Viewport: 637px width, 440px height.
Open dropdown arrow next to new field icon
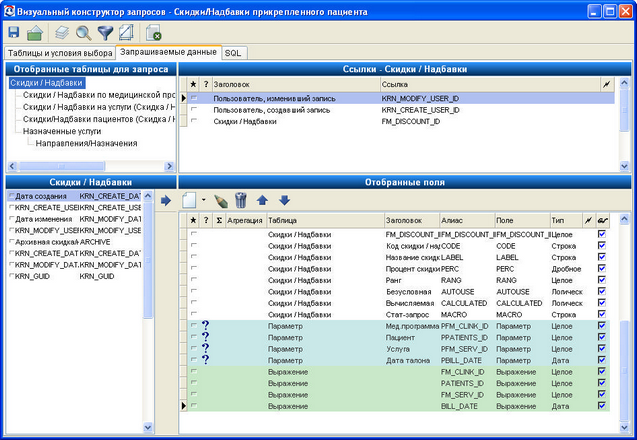[x=204, y=200]
